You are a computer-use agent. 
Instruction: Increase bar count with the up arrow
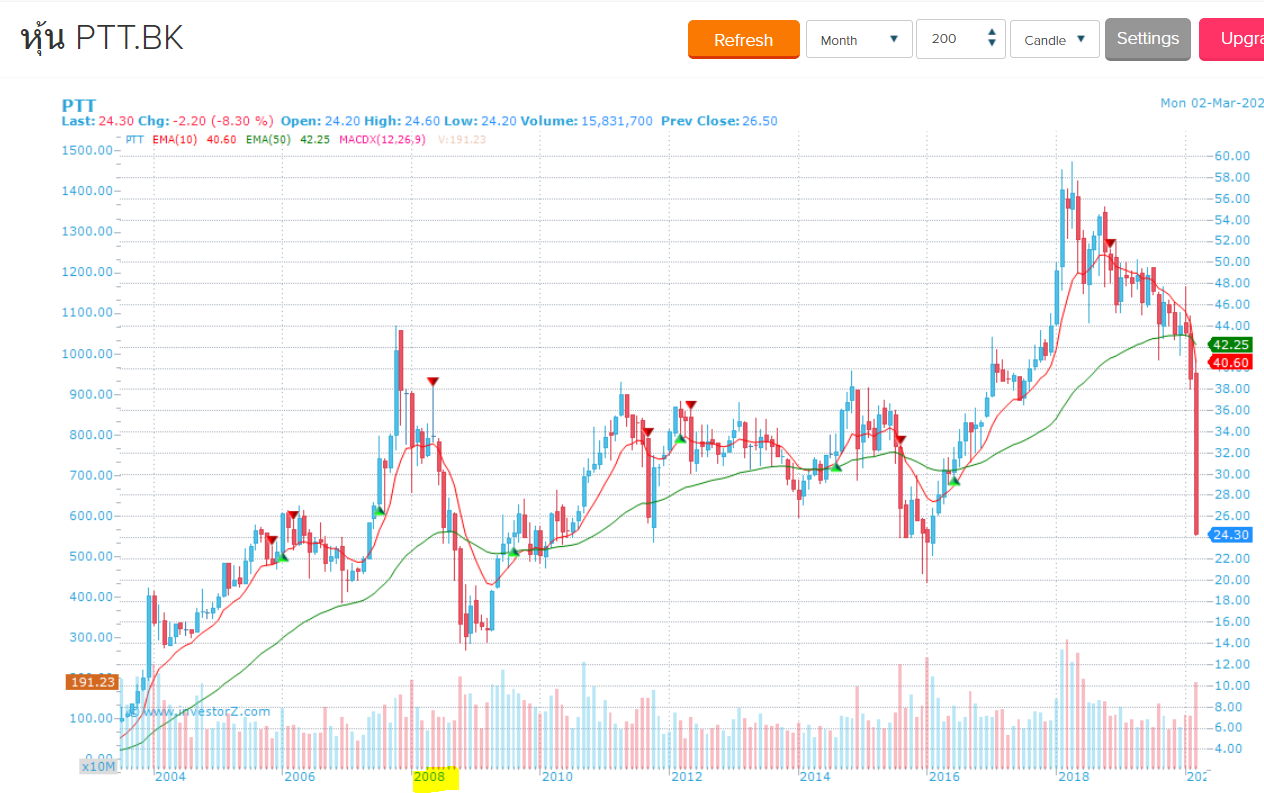(x=991, y=33)
